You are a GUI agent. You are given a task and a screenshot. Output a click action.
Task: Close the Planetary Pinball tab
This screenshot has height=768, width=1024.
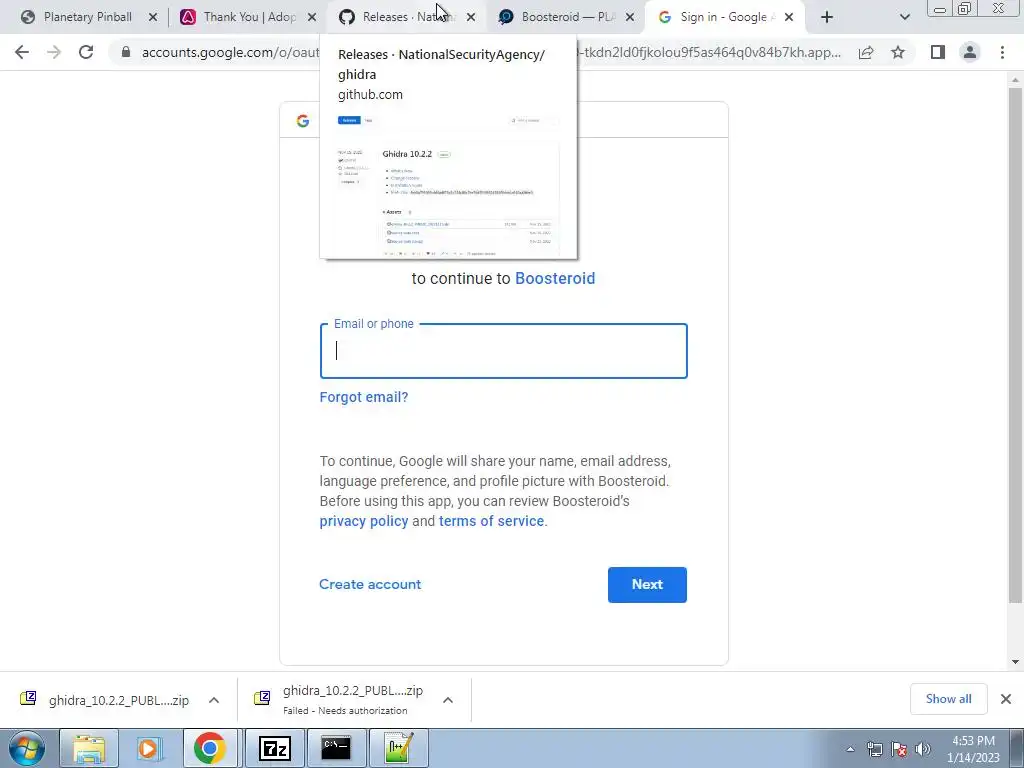point(153,18)
